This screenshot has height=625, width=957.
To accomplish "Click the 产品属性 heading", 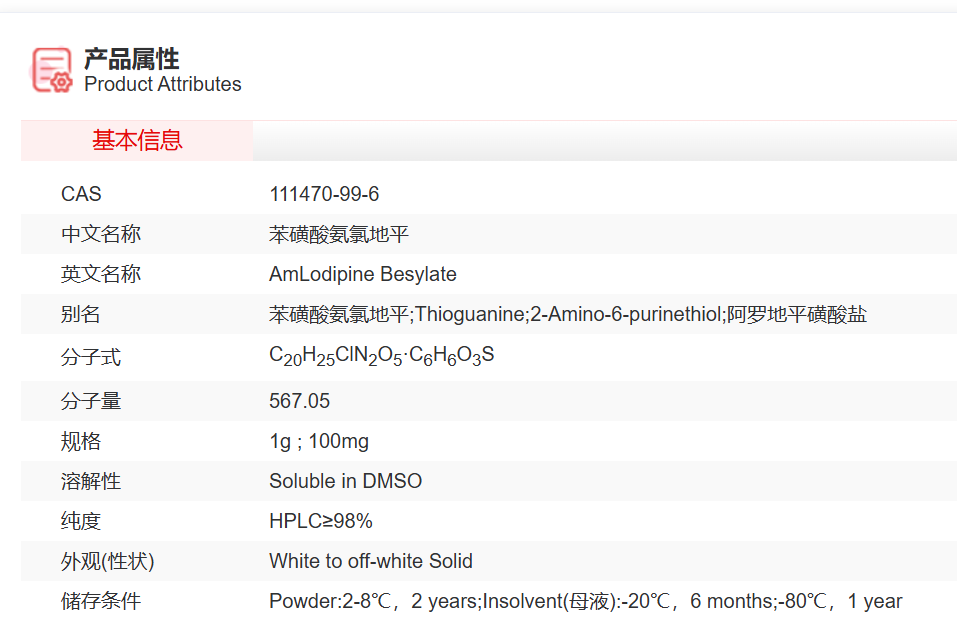I will pyautogui.click(x=132, y=59).
